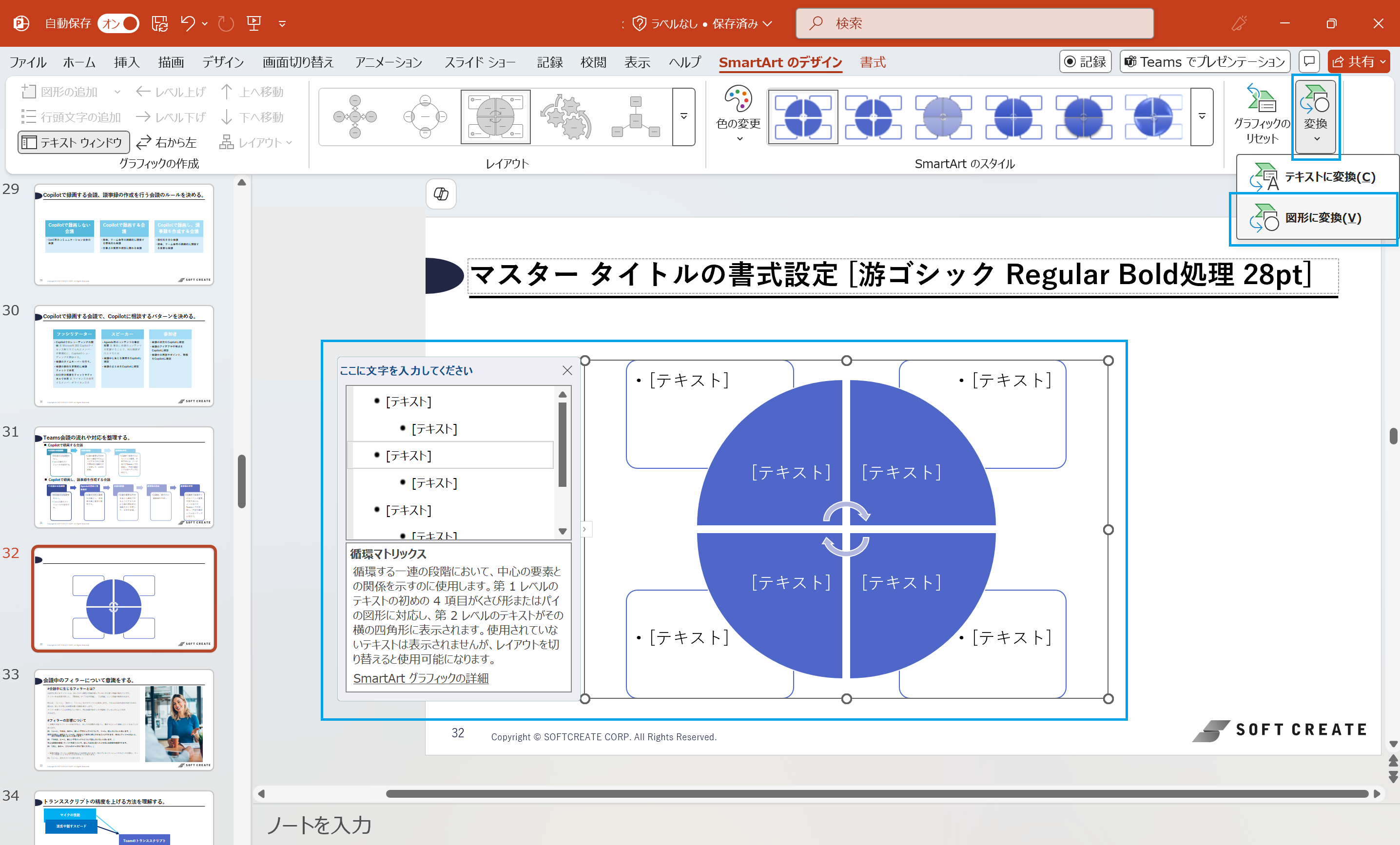Image resolution: width=1400 pixels, height=845 pixels.
Task: Open the ホーム tab
Action: tap(79, 62)
